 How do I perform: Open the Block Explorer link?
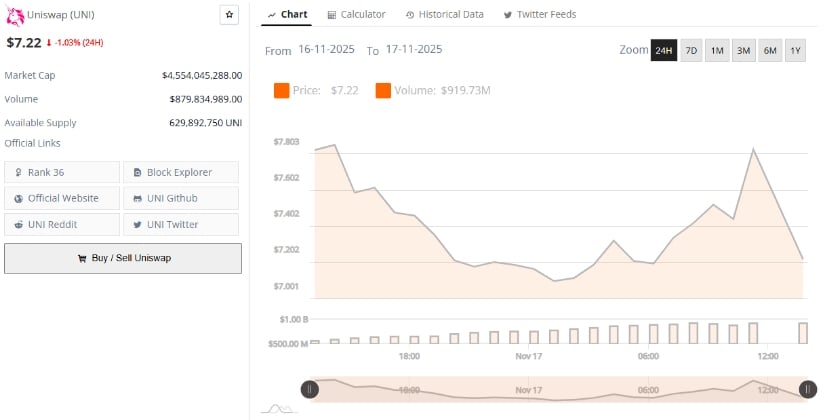[x=181, y=172]
